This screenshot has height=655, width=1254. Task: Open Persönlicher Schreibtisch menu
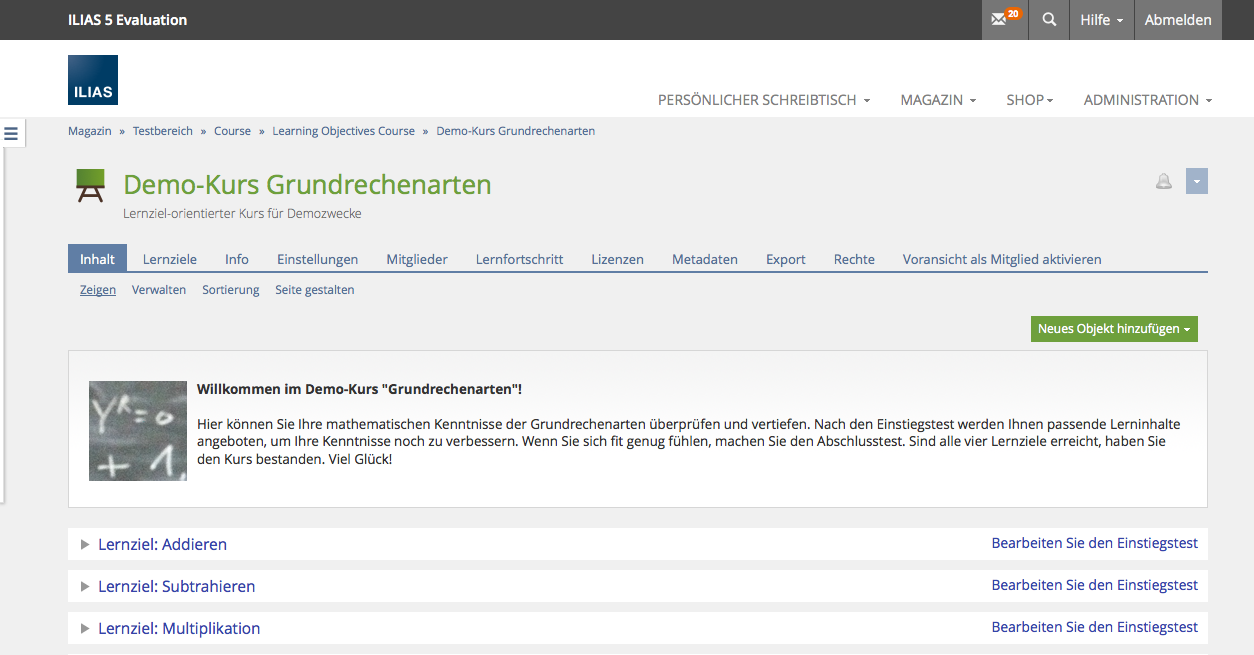pos(763,100)
